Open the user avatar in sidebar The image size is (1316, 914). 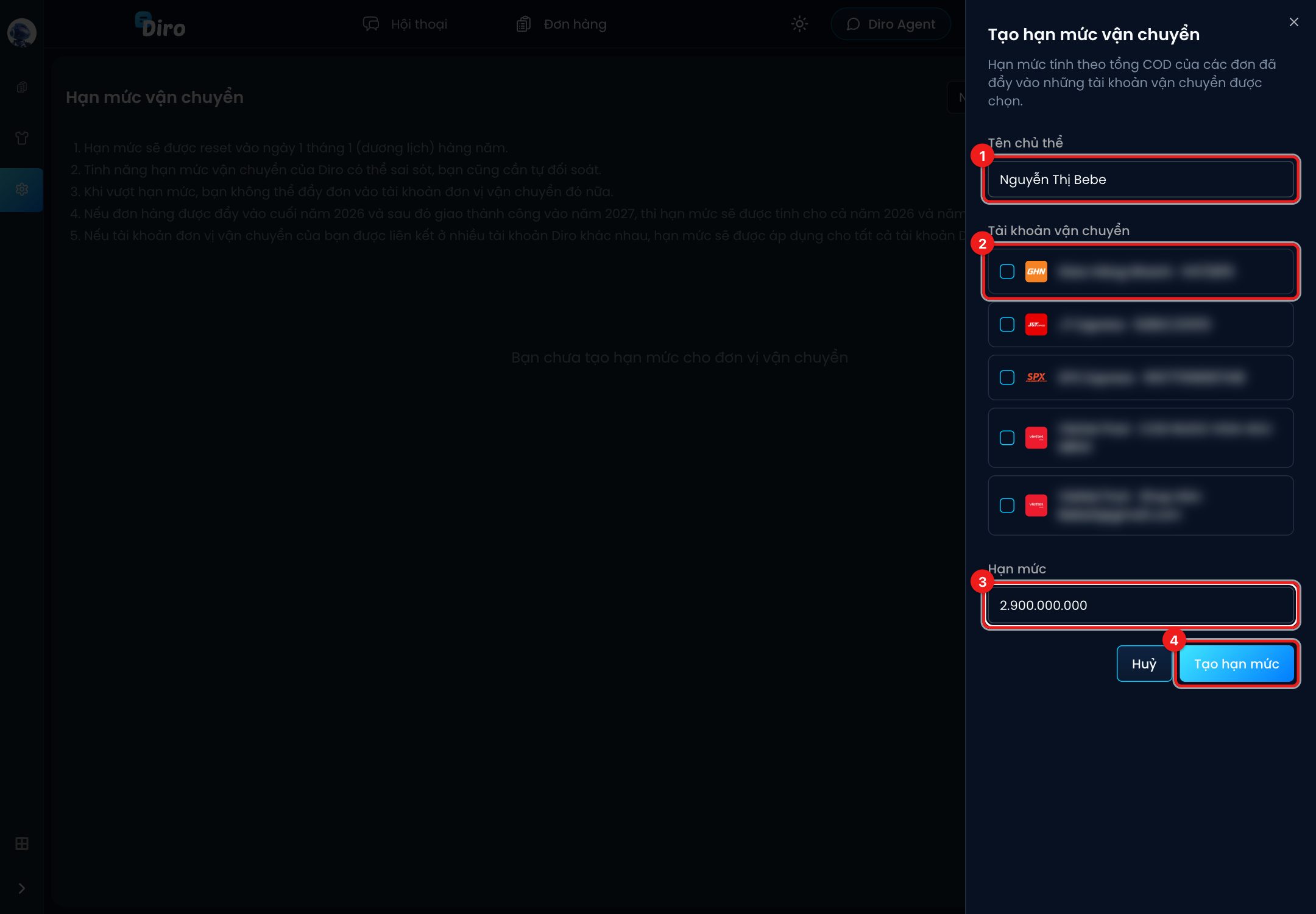21,32
